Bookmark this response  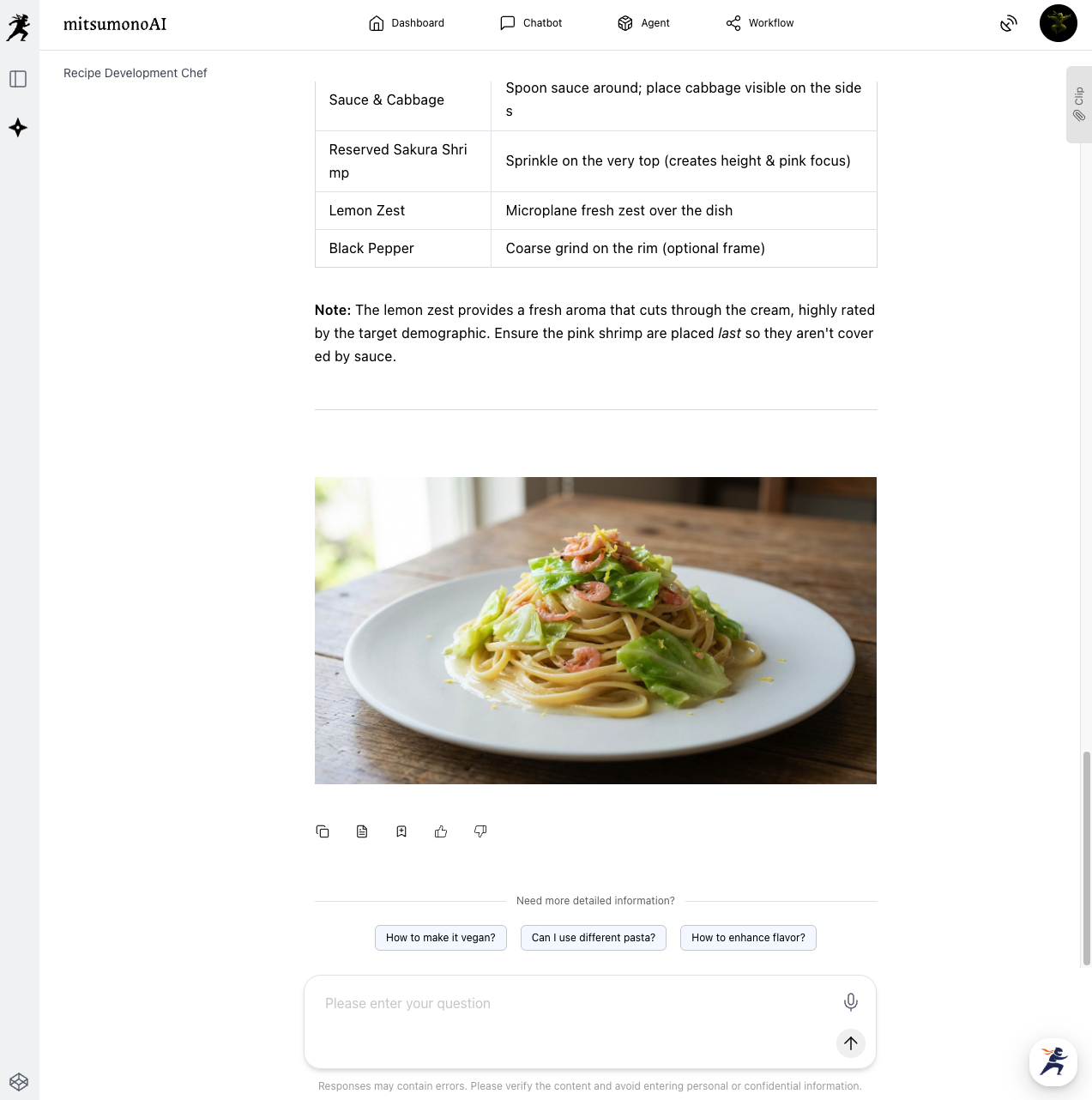click(x=401, y=831)
